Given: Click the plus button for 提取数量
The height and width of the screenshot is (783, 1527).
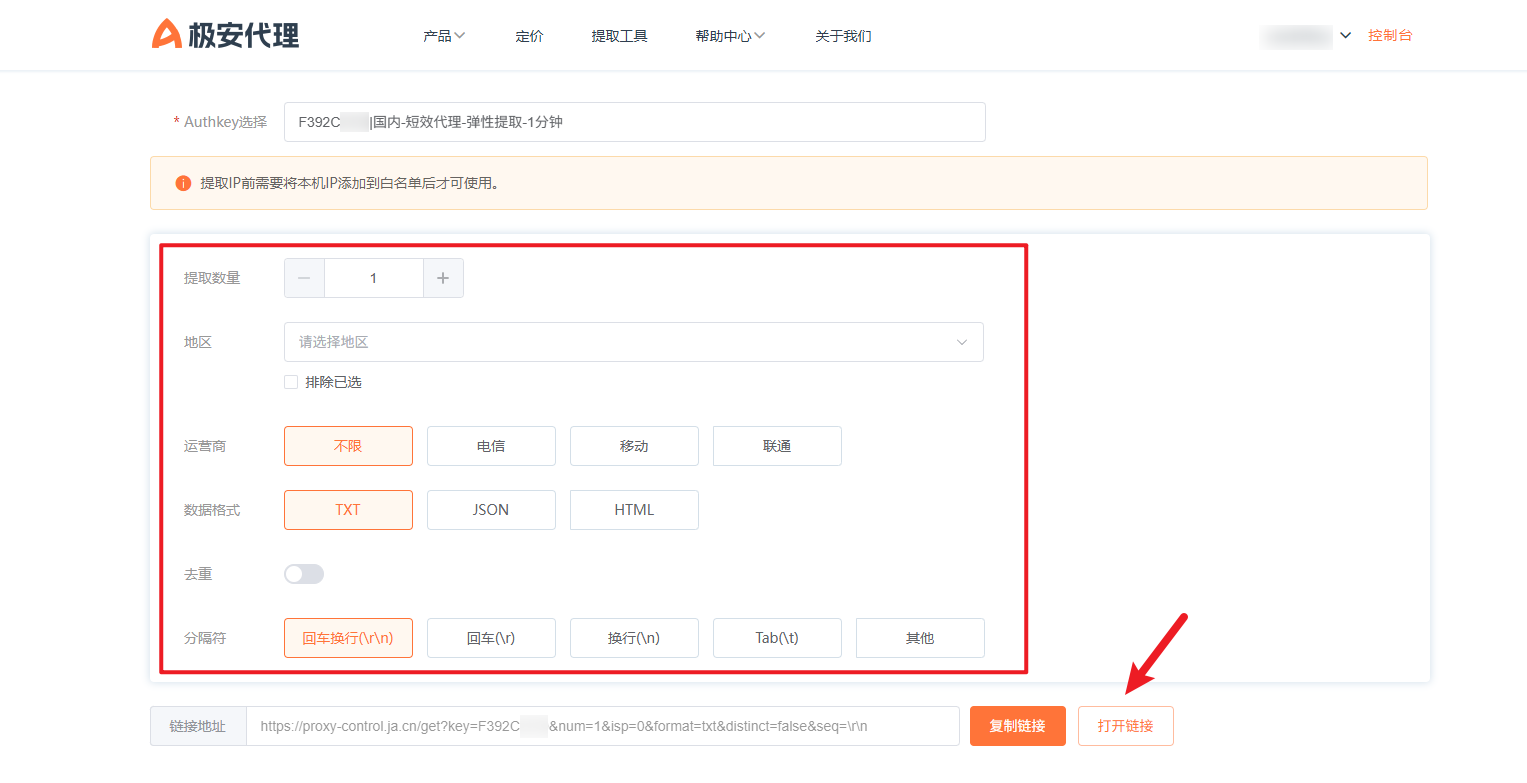Looking at the screenshot, I should click(x=443, y=278).
